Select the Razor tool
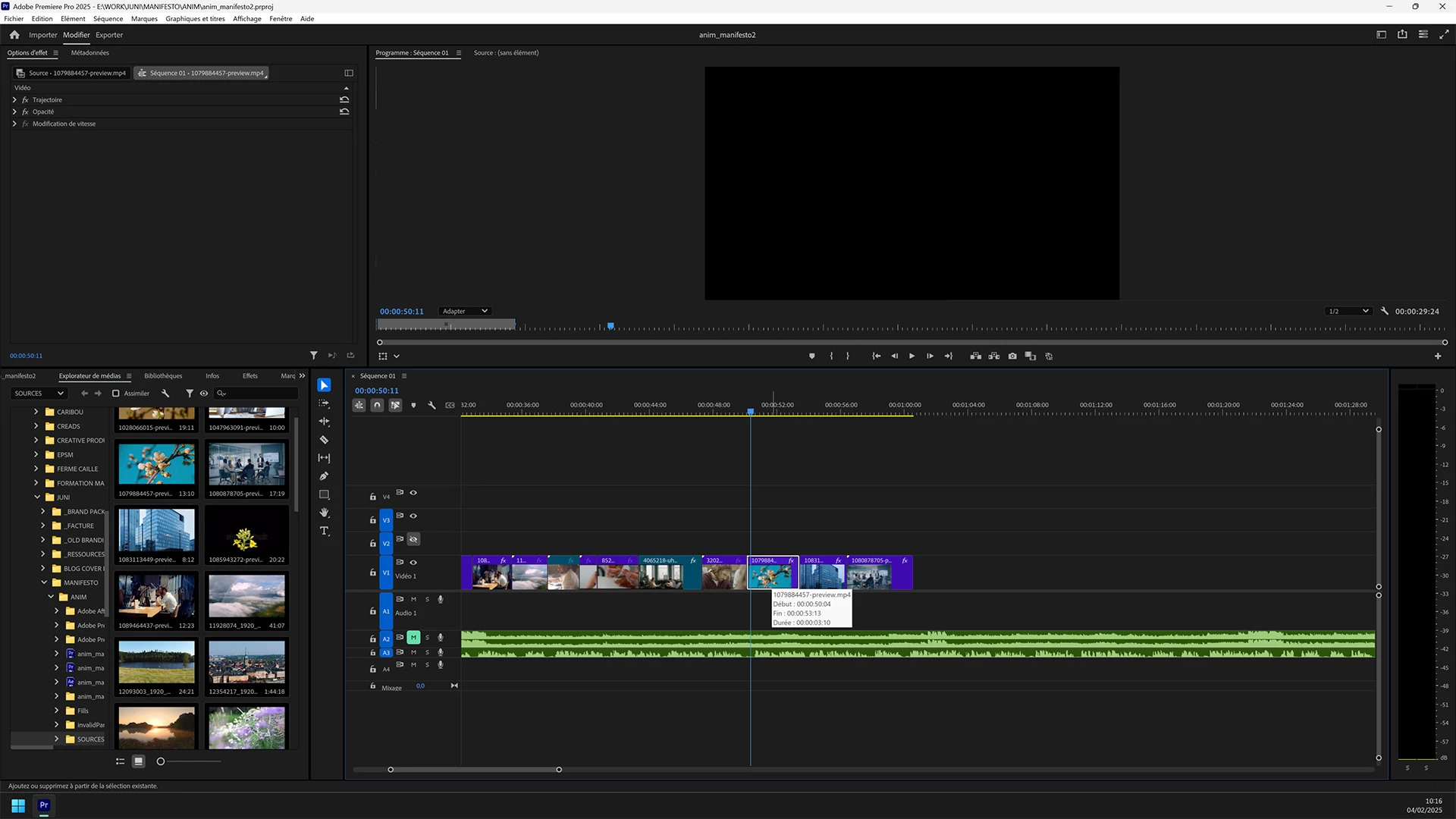Image resolution: width=1456 pixels, height=819 pixels. (x=324, y=440)
